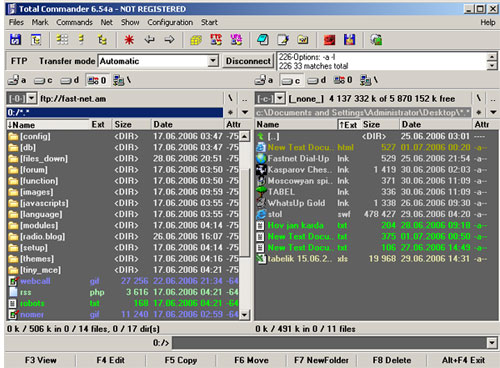500x368 pixels.
Task: Switch to full view (all file details) icon
Action: pyautogui.click(x=81, y=40)
